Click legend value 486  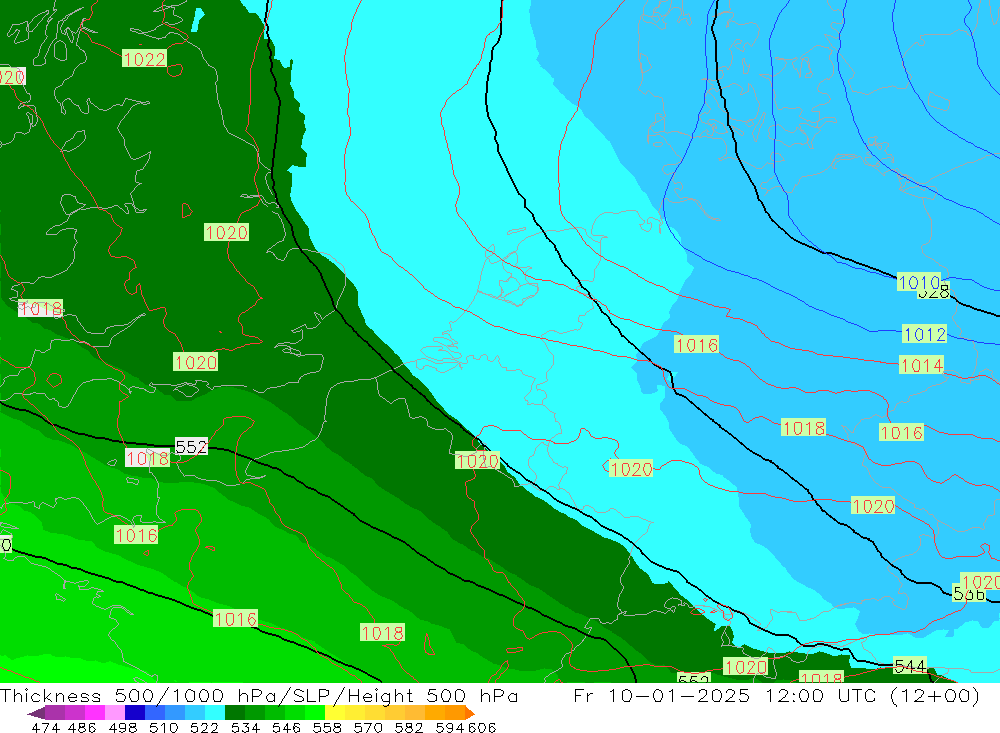coord(81,727)
